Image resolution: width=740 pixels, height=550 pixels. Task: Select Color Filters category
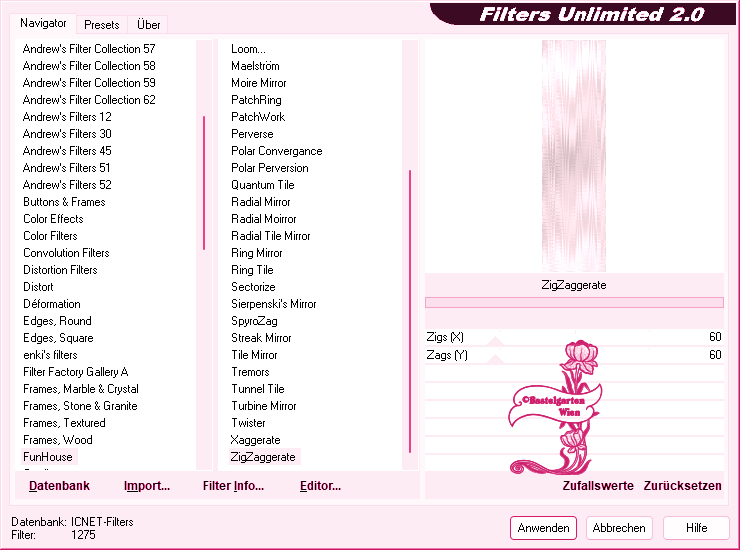tap(50, 236)
